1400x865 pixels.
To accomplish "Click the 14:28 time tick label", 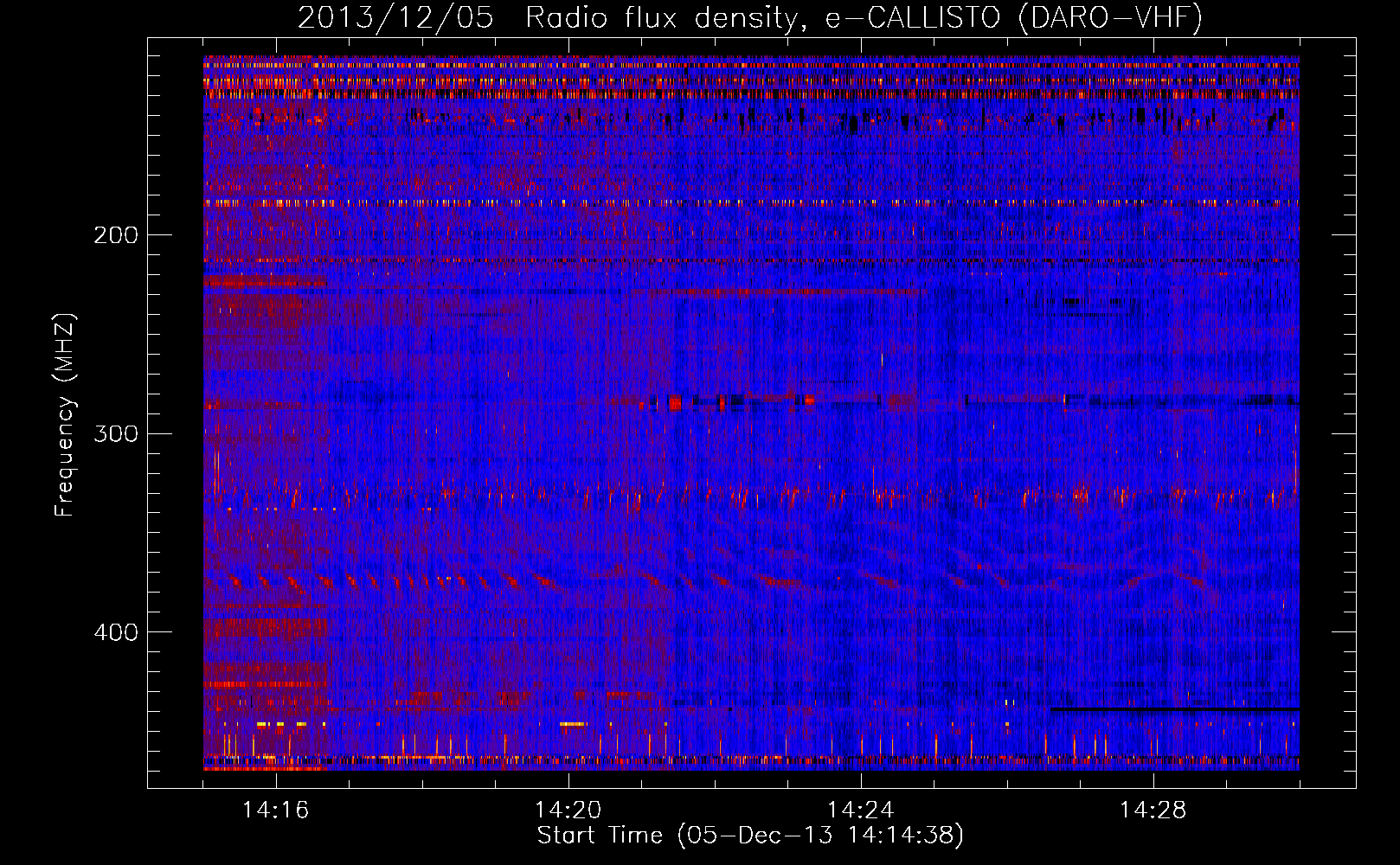I will 1153,811.
